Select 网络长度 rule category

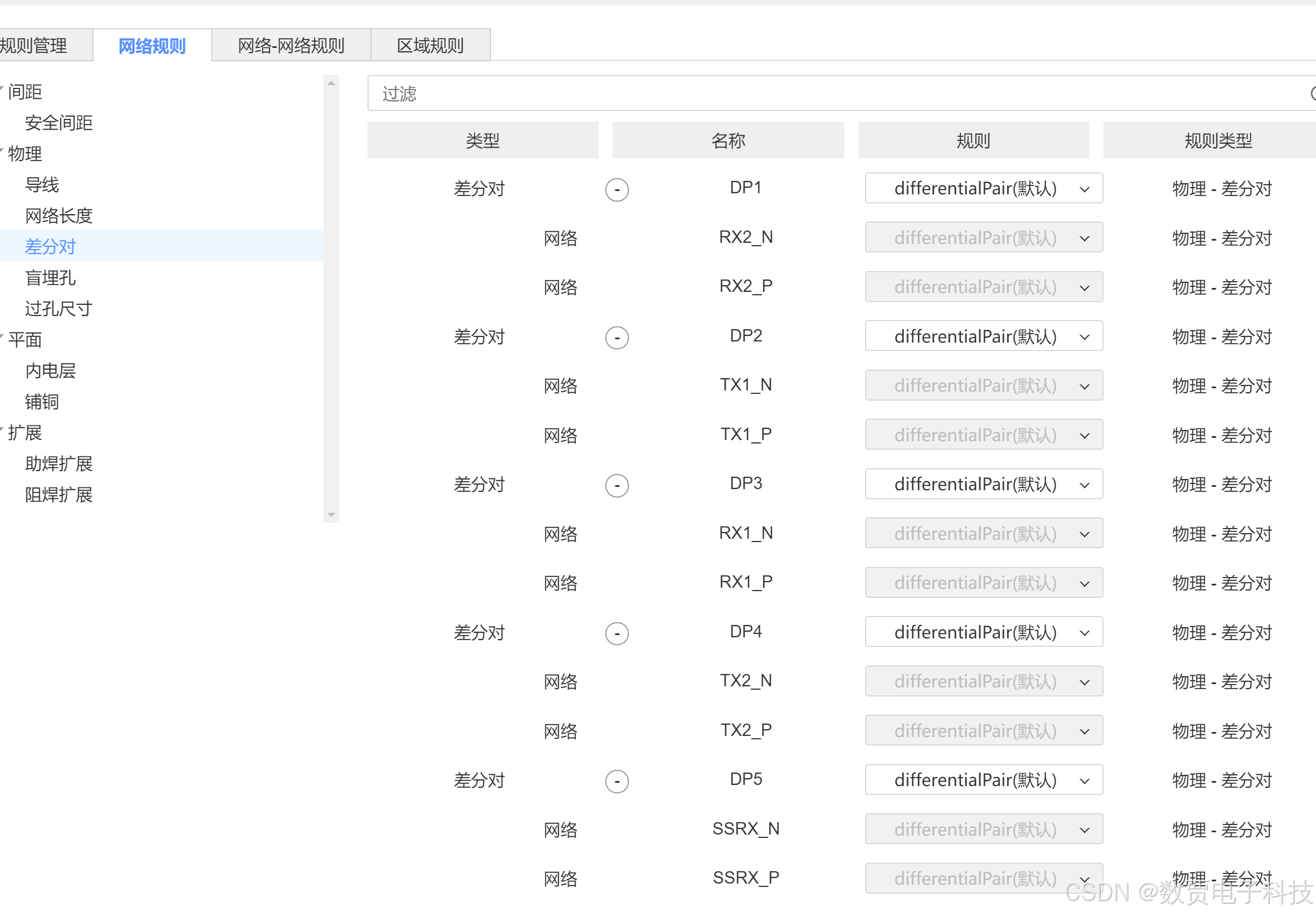59,216
